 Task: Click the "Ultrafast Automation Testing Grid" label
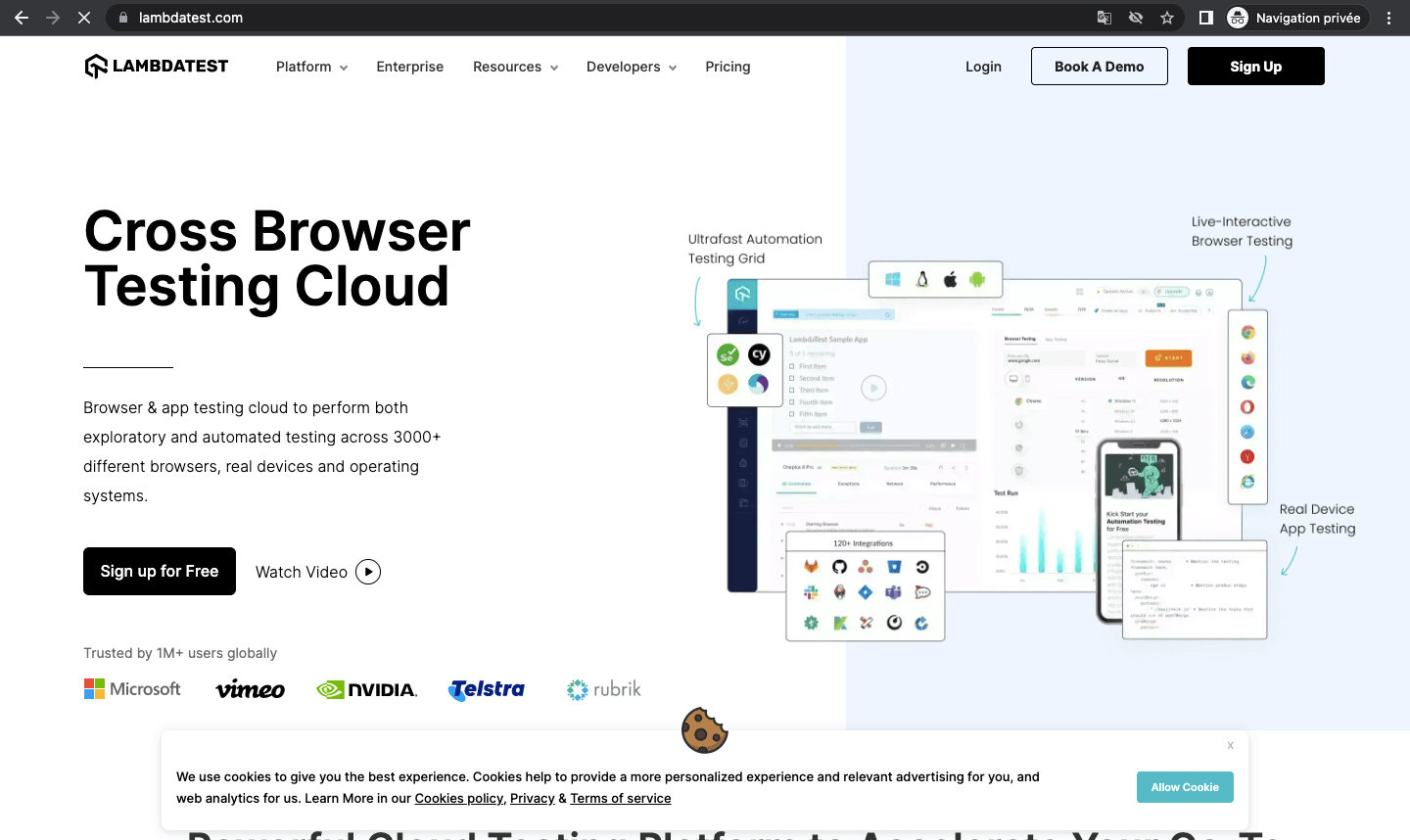tap(755, 249)
